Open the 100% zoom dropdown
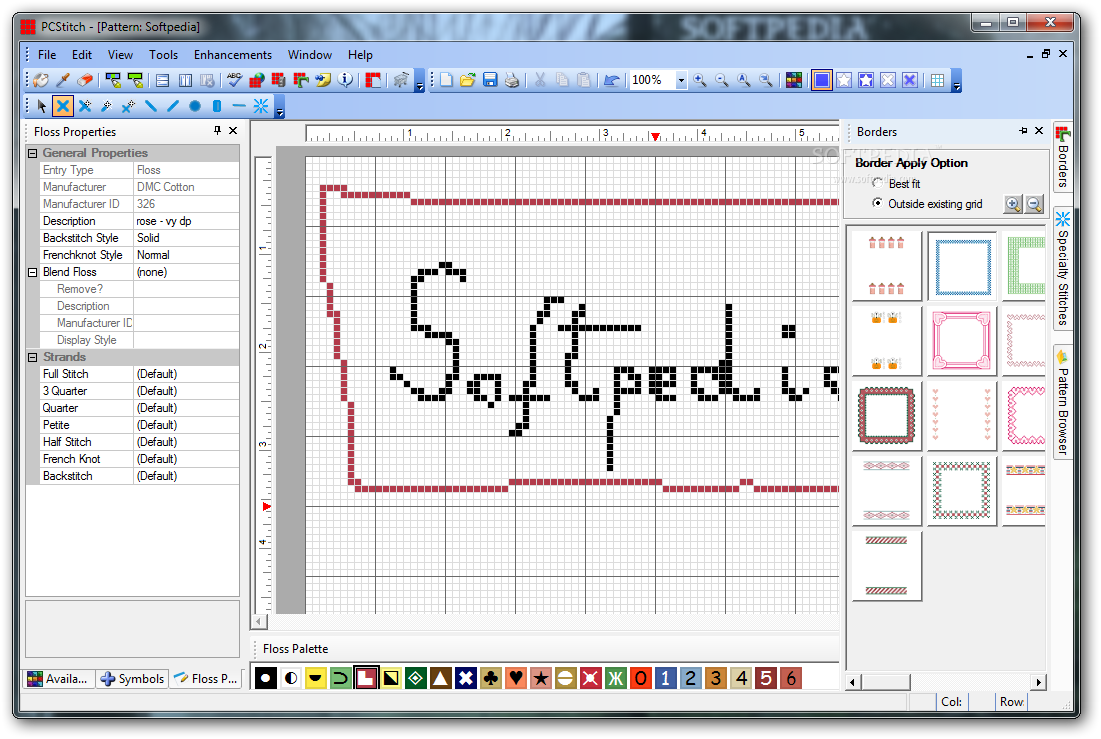Viewport: 1101px width, 739px height. pos(680,80)
